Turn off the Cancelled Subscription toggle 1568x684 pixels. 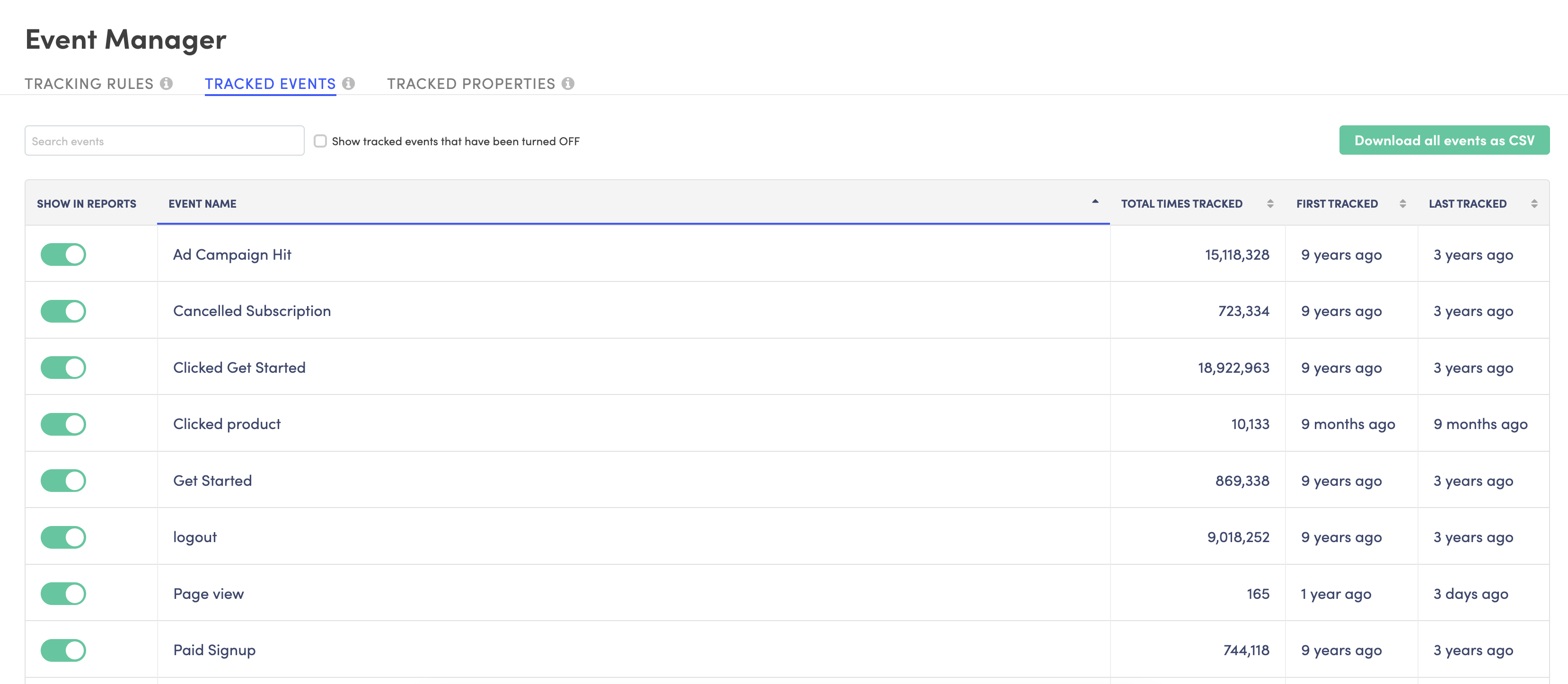click(63, 310)
